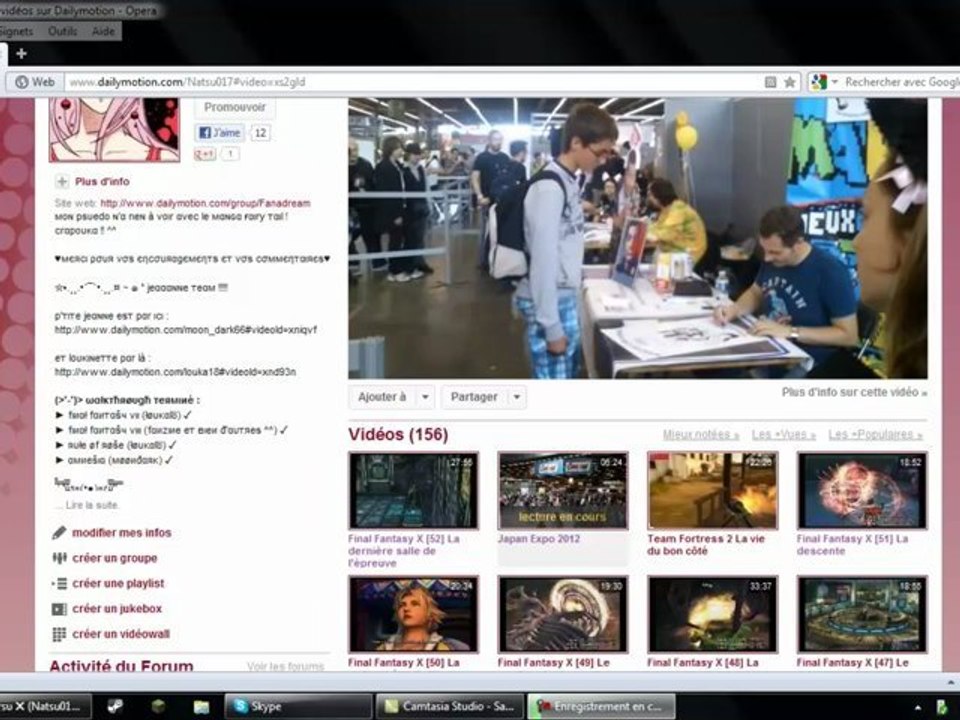960x720 pixels.
Task: Open the Aide menu
Action: 103,31
